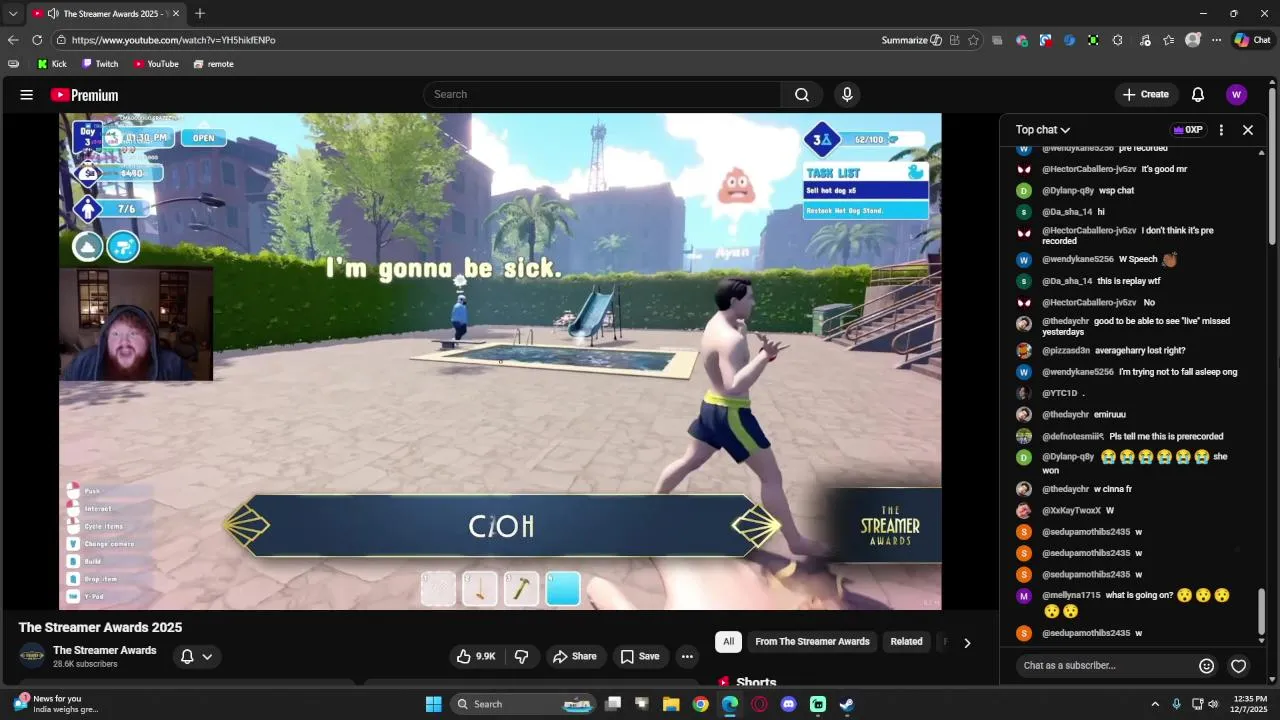This screenshot has width=1280, height=720.
Task: Open the Kick bookmark
Action: 52,64
